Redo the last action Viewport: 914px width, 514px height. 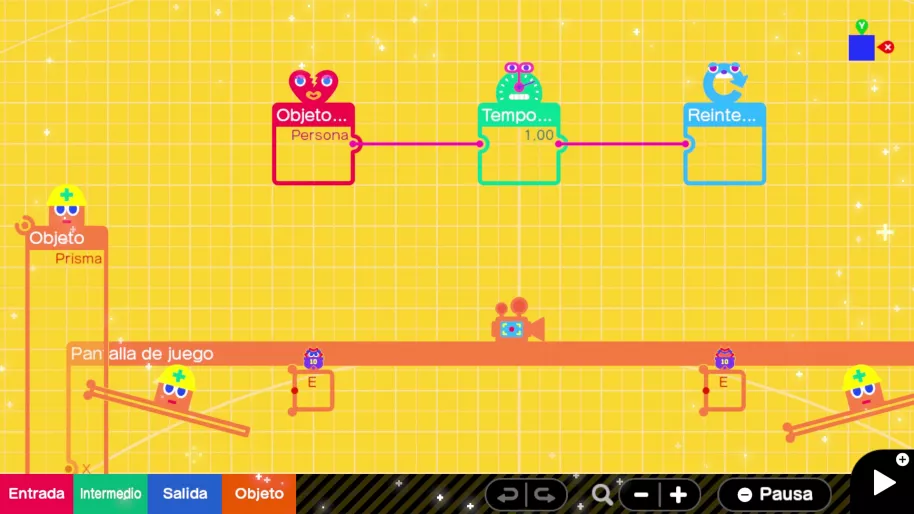(x=545, y=495)
